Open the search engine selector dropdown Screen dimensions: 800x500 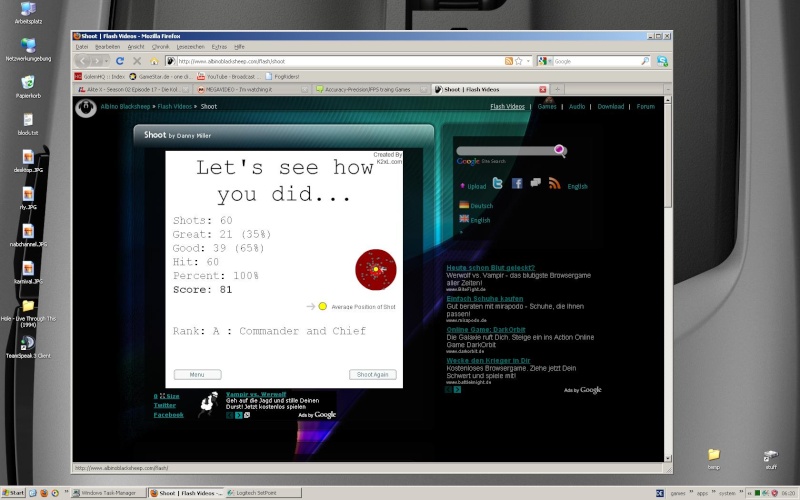pos(544,61)
